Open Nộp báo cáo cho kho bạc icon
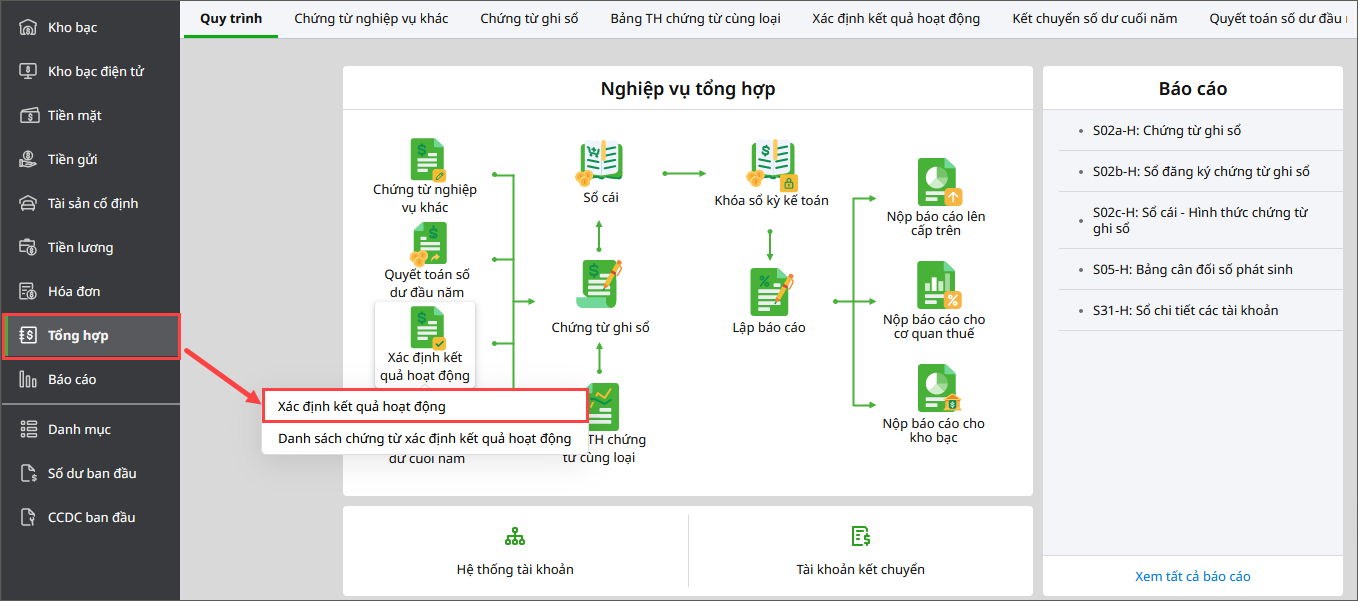Image resolution: width=1358 pixels, height=601 pixels. pyautogui.click(x=939, y=389)
